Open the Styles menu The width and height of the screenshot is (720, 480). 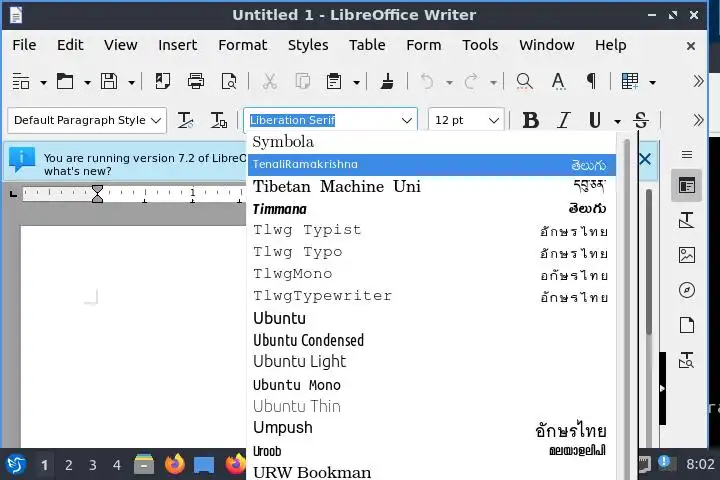coord(308,45)
